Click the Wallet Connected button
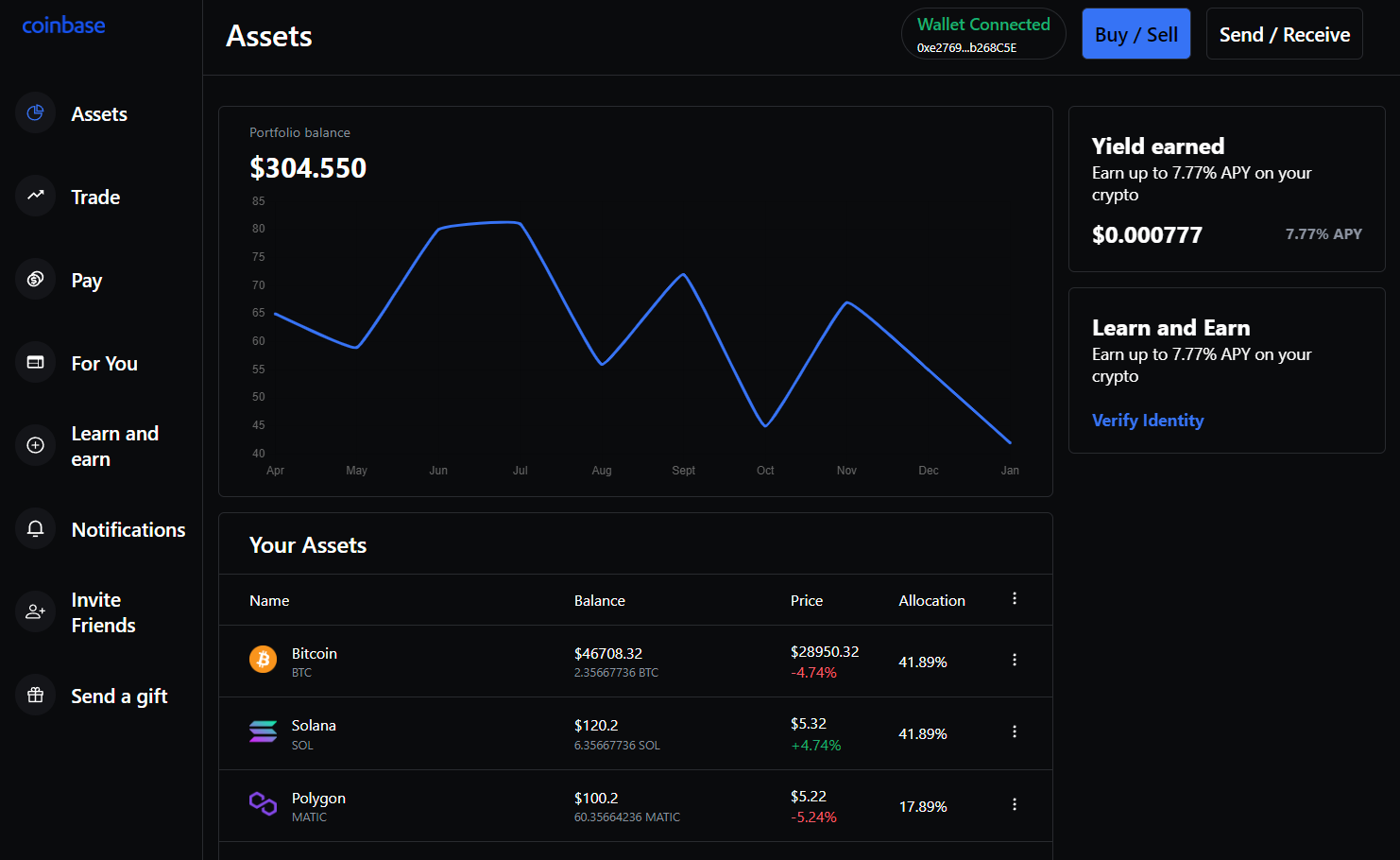Viewport: 1400px width, 860px height. pos(983,34)
